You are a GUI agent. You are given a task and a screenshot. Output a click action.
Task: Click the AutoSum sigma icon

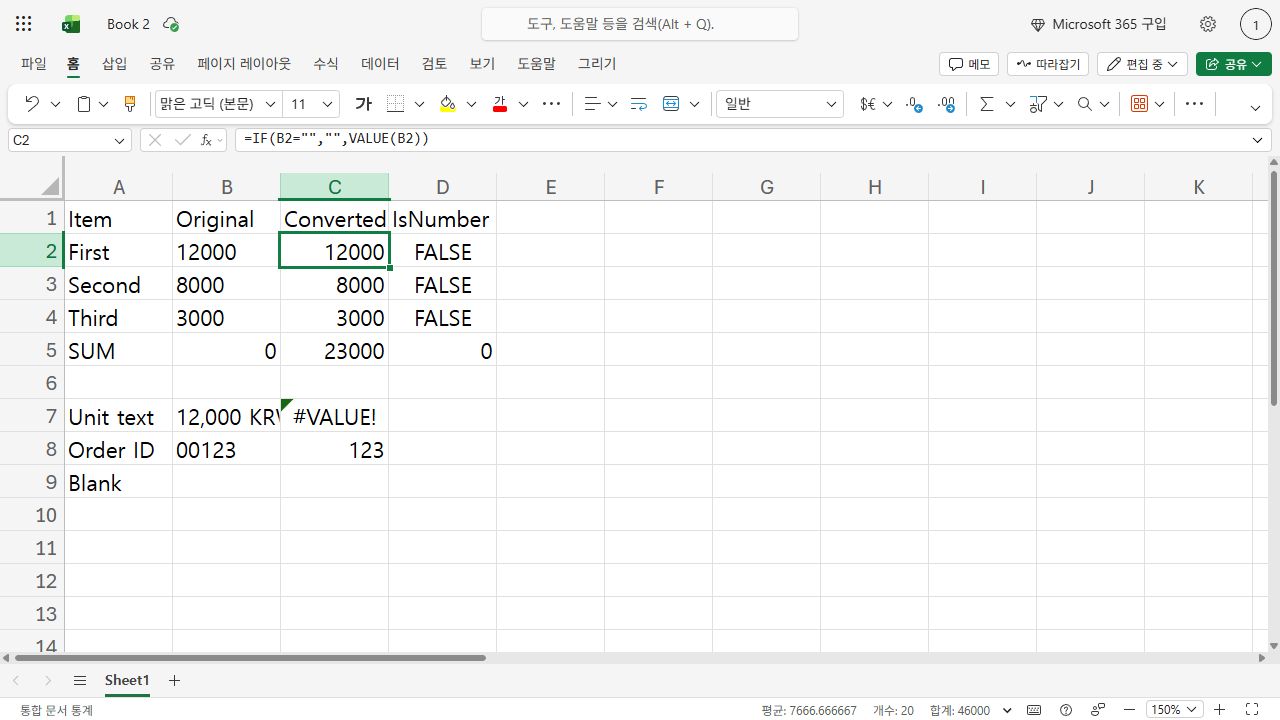pos(987,104)
